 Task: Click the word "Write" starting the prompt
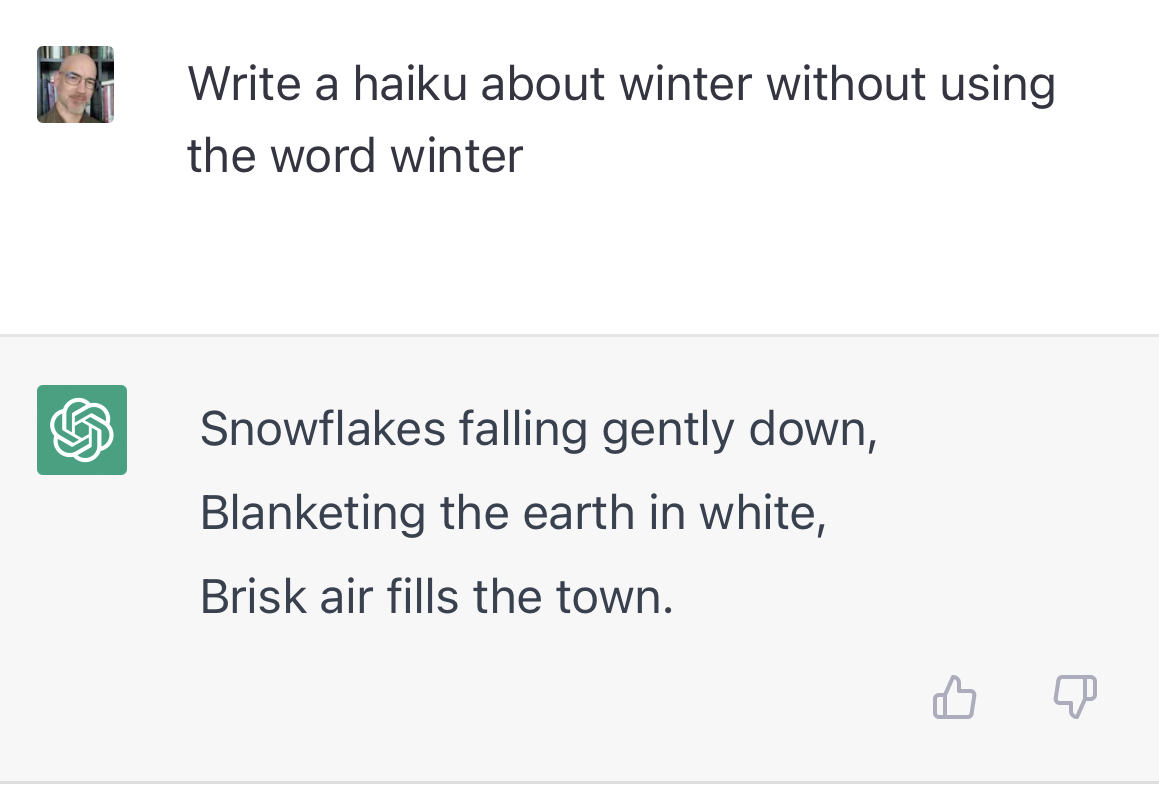(244, 85)
